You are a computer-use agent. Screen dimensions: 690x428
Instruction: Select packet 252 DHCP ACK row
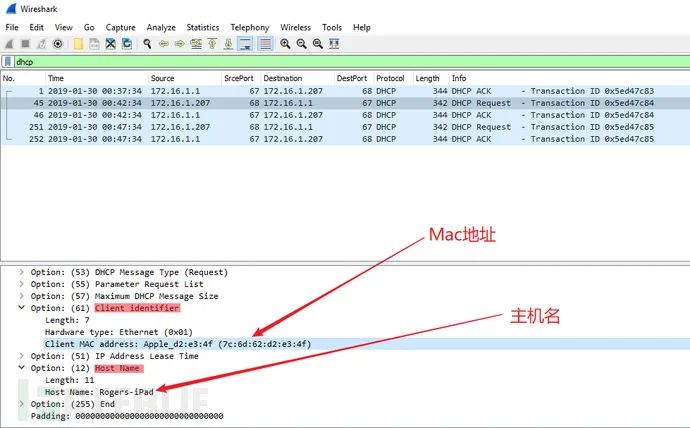click(345, 139)
